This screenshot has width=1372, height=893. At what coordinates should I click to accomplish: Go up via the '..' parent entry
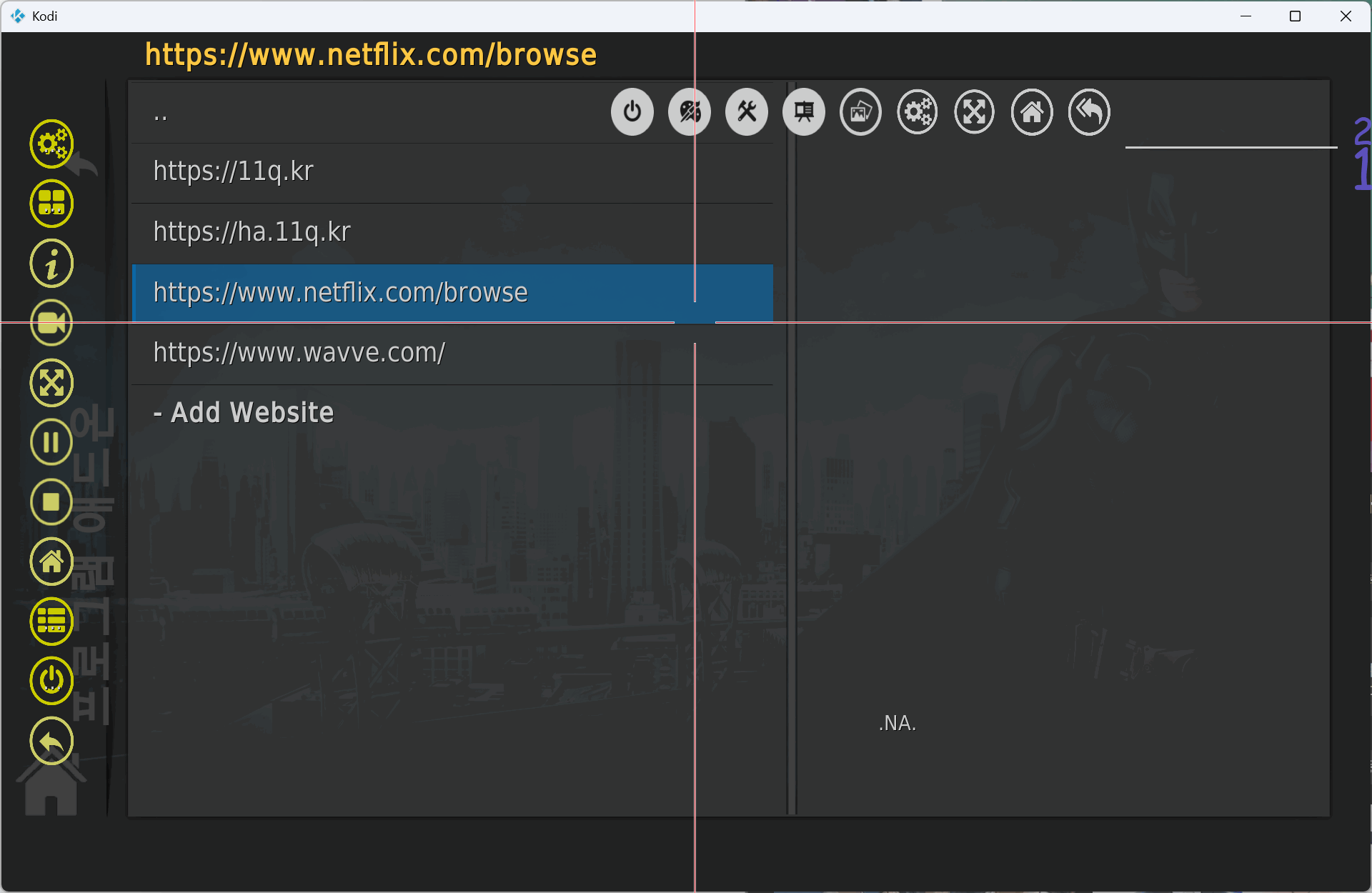point(452,114)
